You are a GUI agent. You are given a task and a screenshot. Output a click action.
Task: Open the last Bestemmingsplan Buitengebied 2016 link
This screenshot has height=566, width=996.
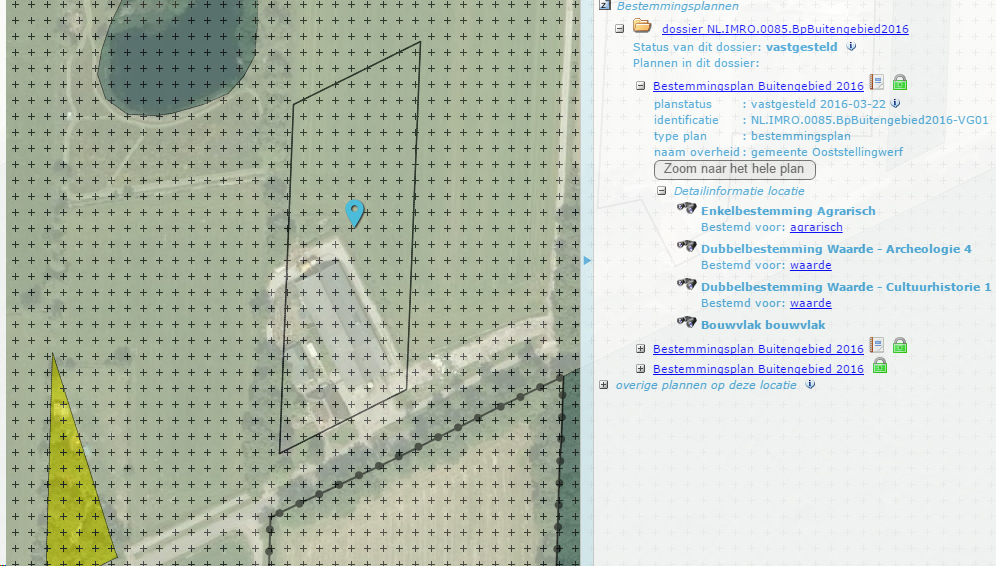758,369
